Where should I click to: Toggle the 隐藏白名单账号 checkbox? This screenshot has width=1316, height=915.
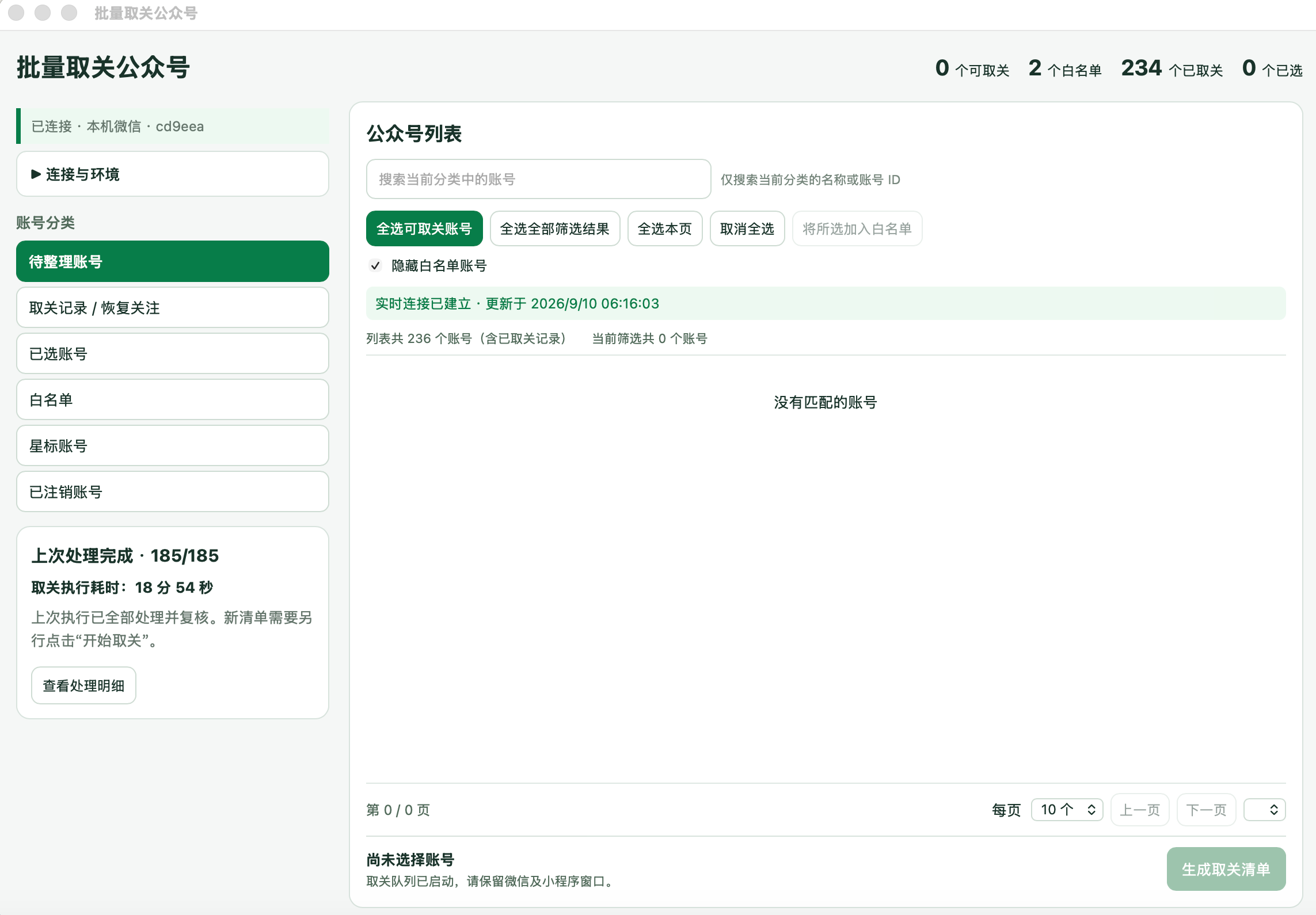(375, 265)
